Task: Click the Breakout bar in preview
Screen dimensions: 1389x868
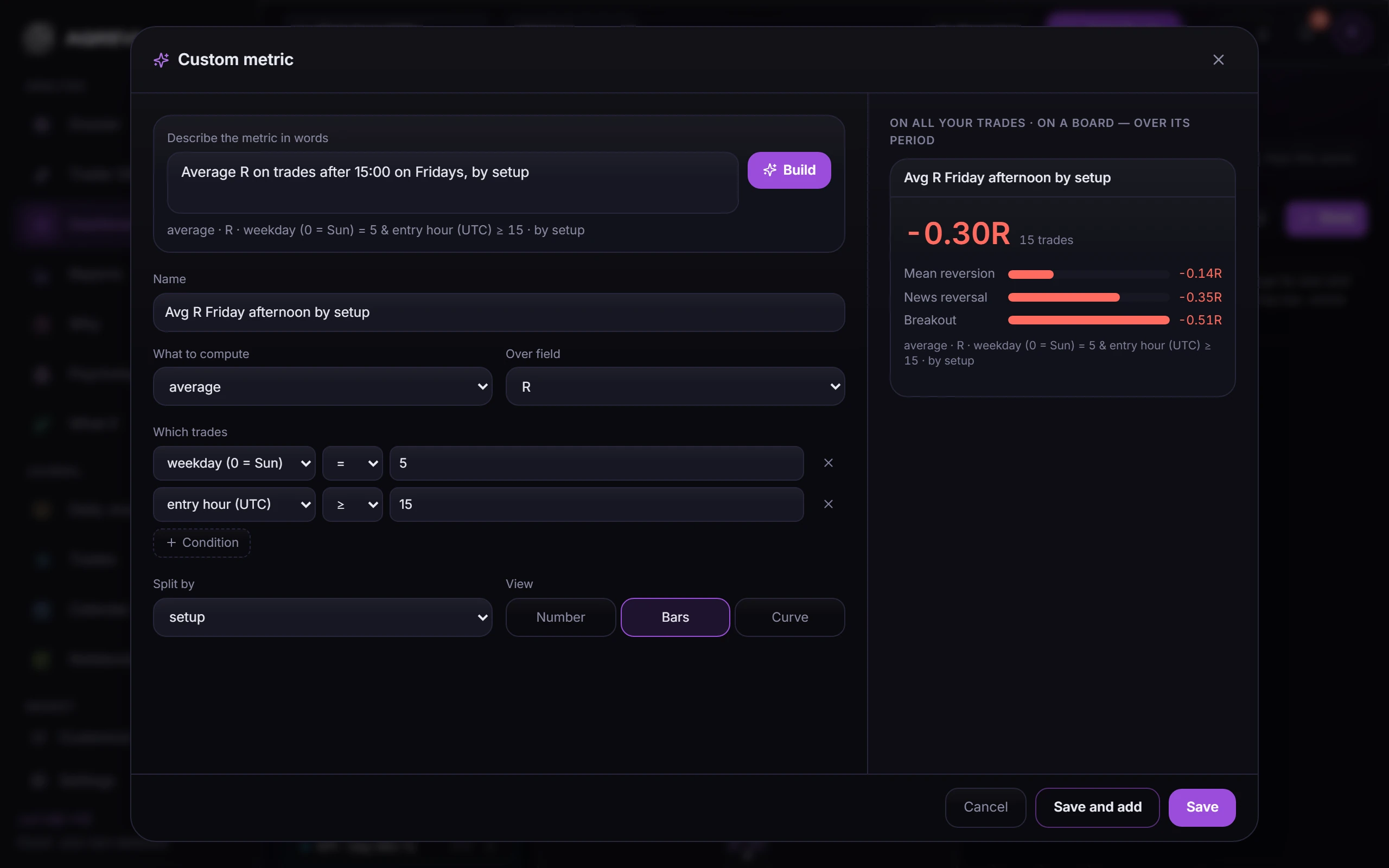Action: tap(1088, 320)
